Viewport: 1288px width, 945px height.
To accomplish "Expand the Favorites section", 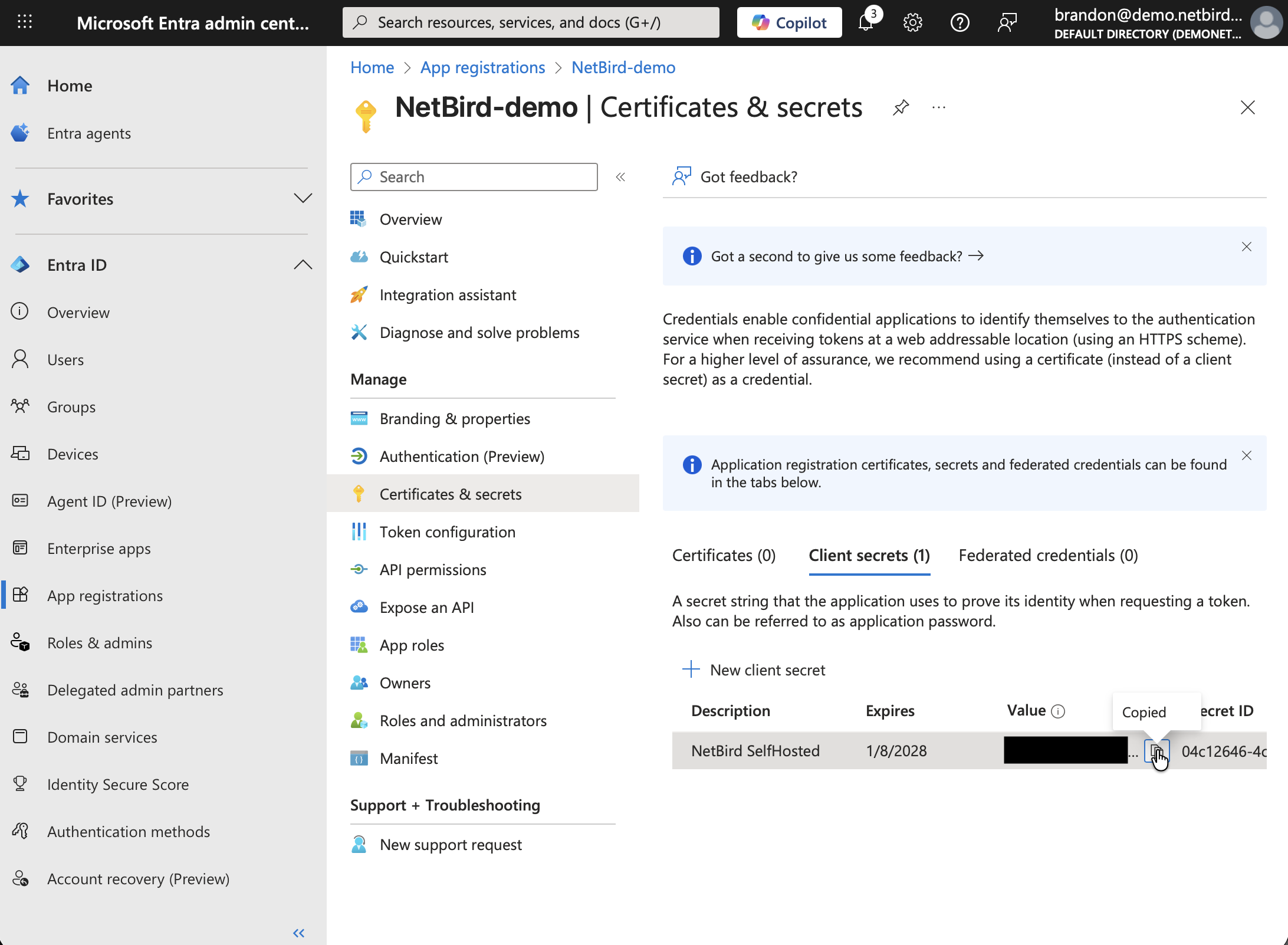I will (303, 199).
